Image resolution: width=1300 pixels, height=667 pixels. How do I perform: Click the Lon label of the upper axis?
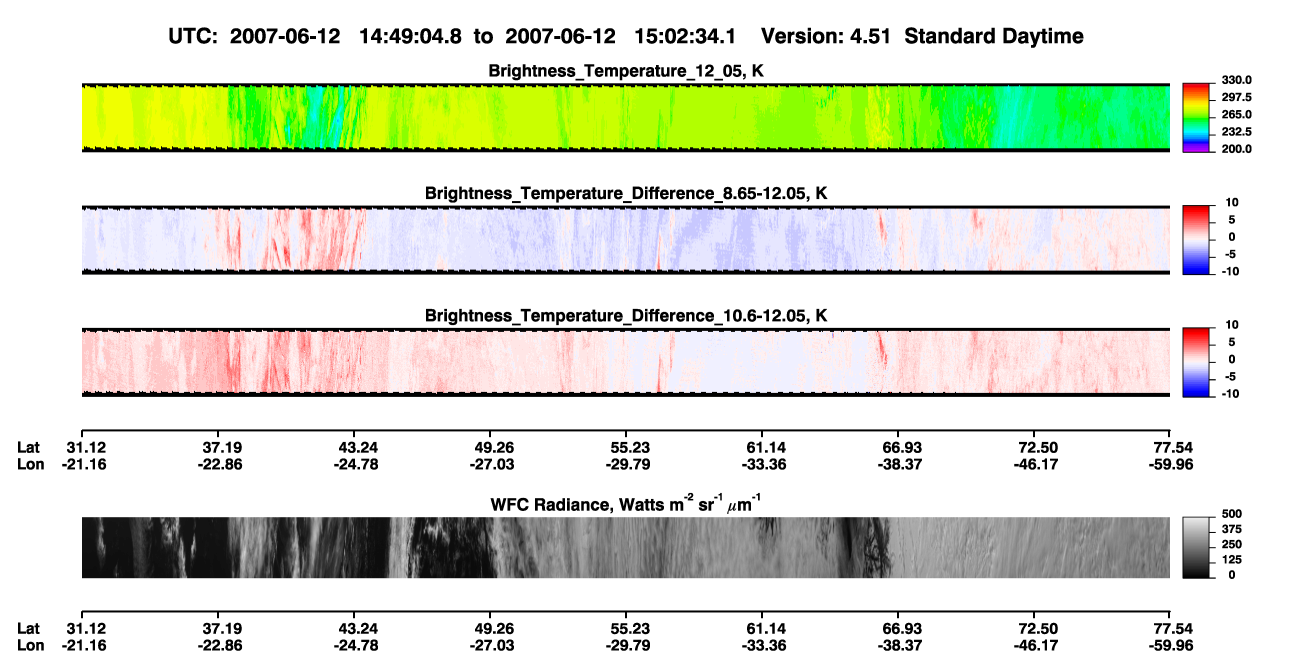click(x=30, y=464)
